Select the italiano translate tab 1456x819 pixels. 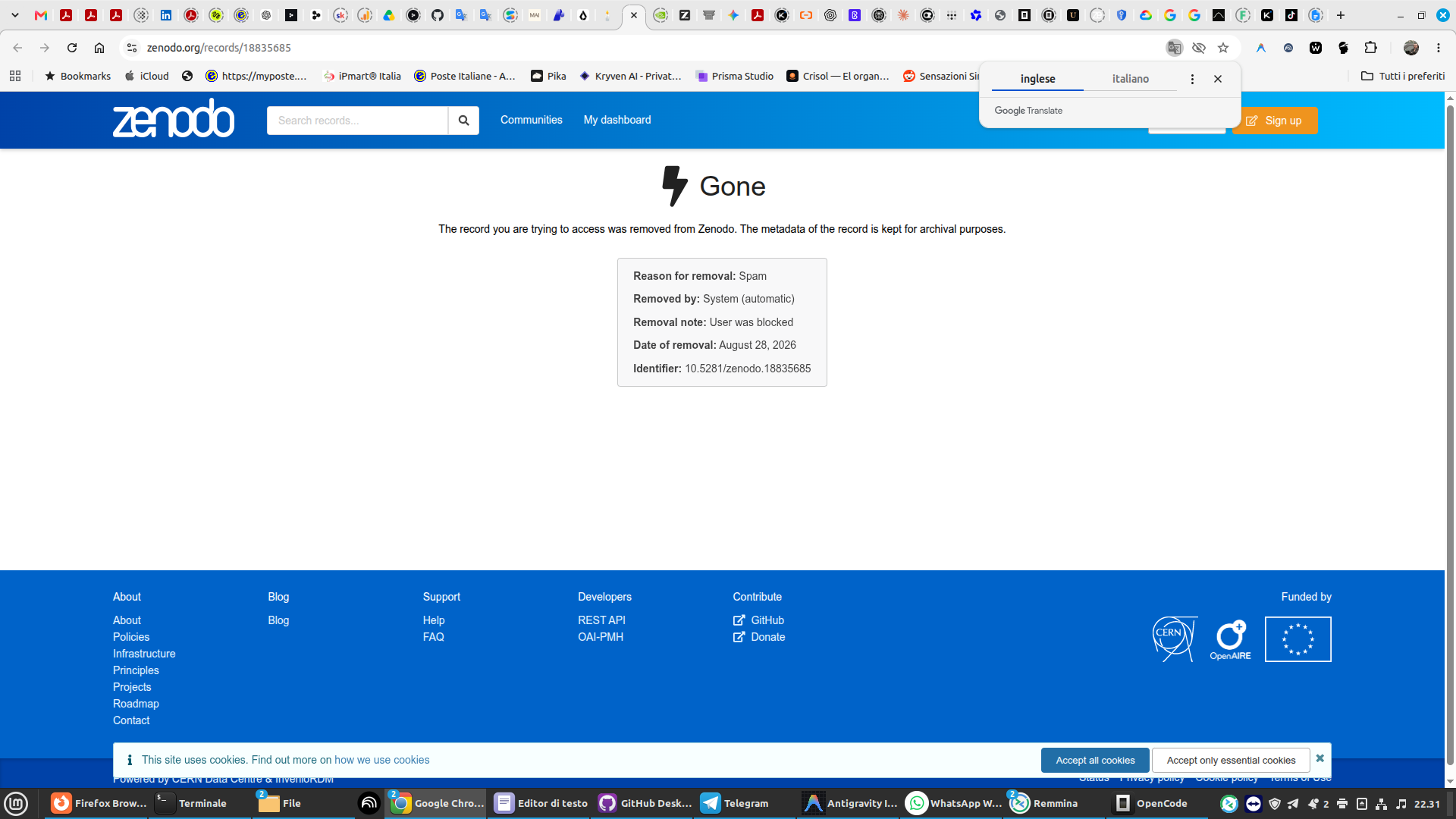[x=1130, y=79]
